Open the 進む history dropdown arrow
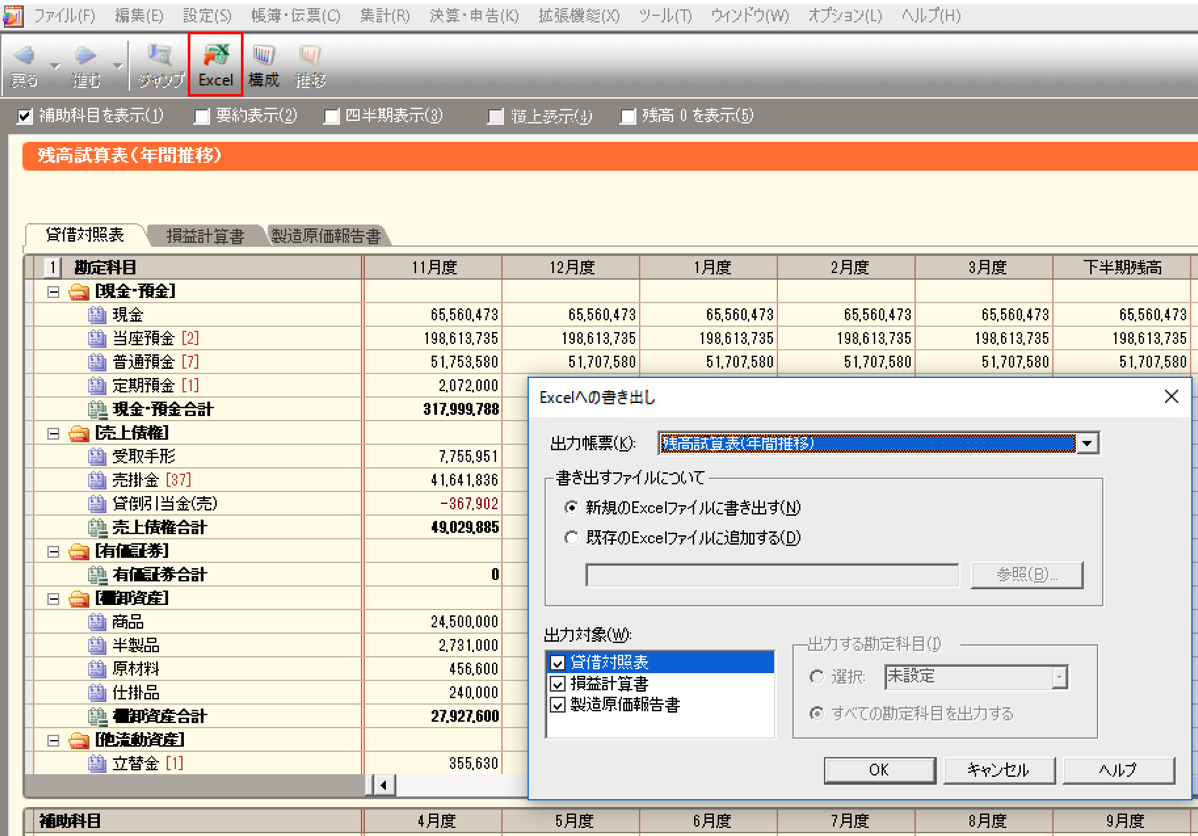This screenshot has width=1198, height=836. [117, 66]
